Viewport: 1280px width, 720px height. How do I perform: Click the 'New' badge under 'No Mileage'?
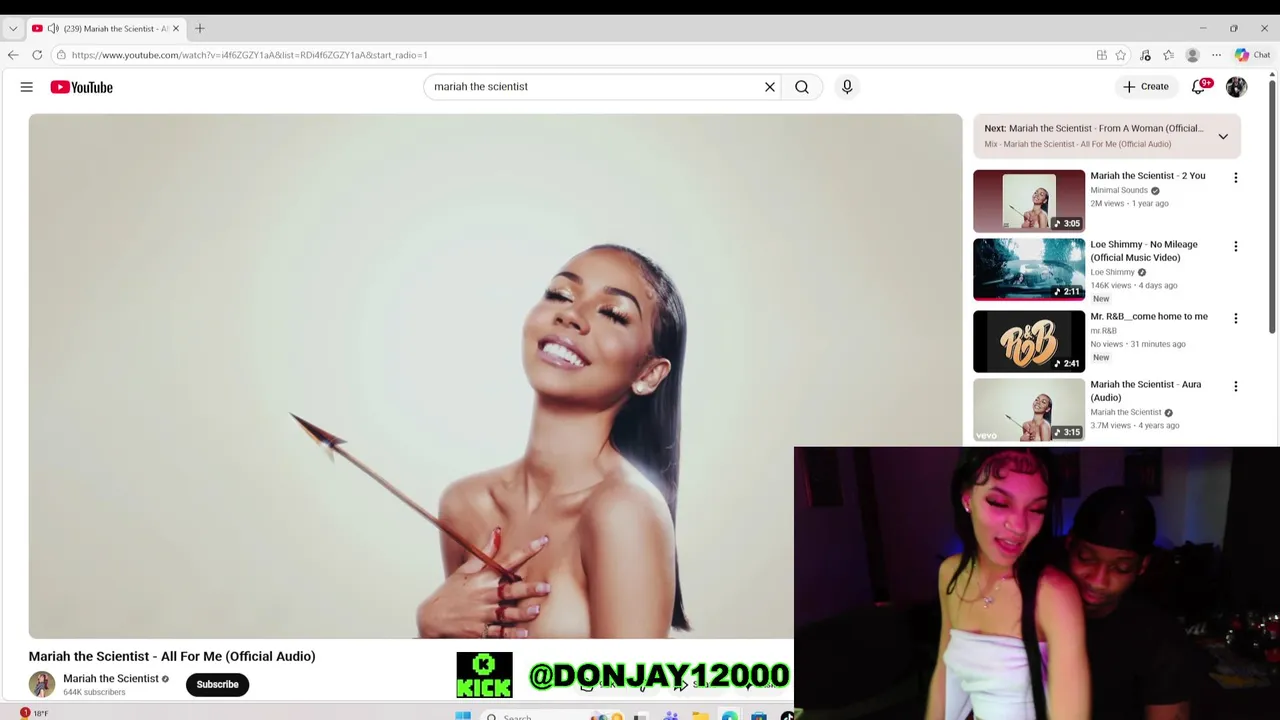click(x=1101, y=299)
